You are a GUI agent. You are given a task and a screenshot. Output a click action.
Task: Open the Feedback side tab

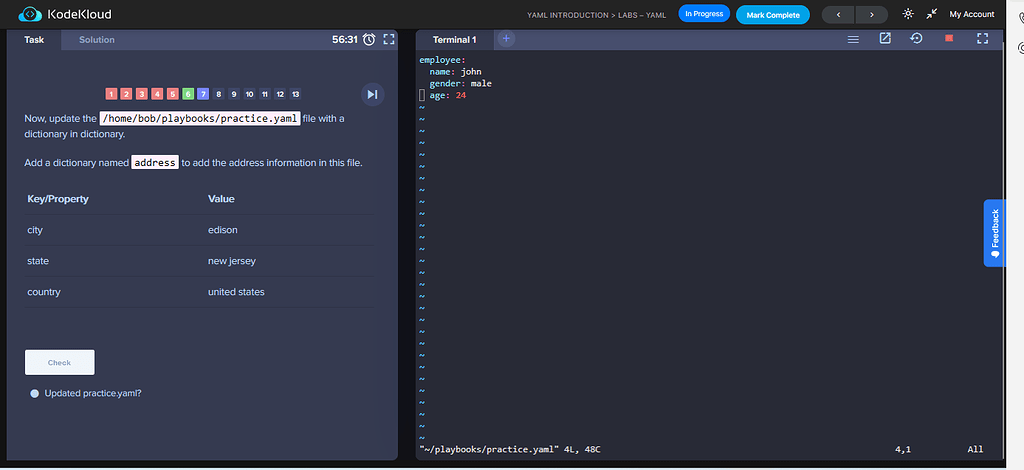point(994,233)
